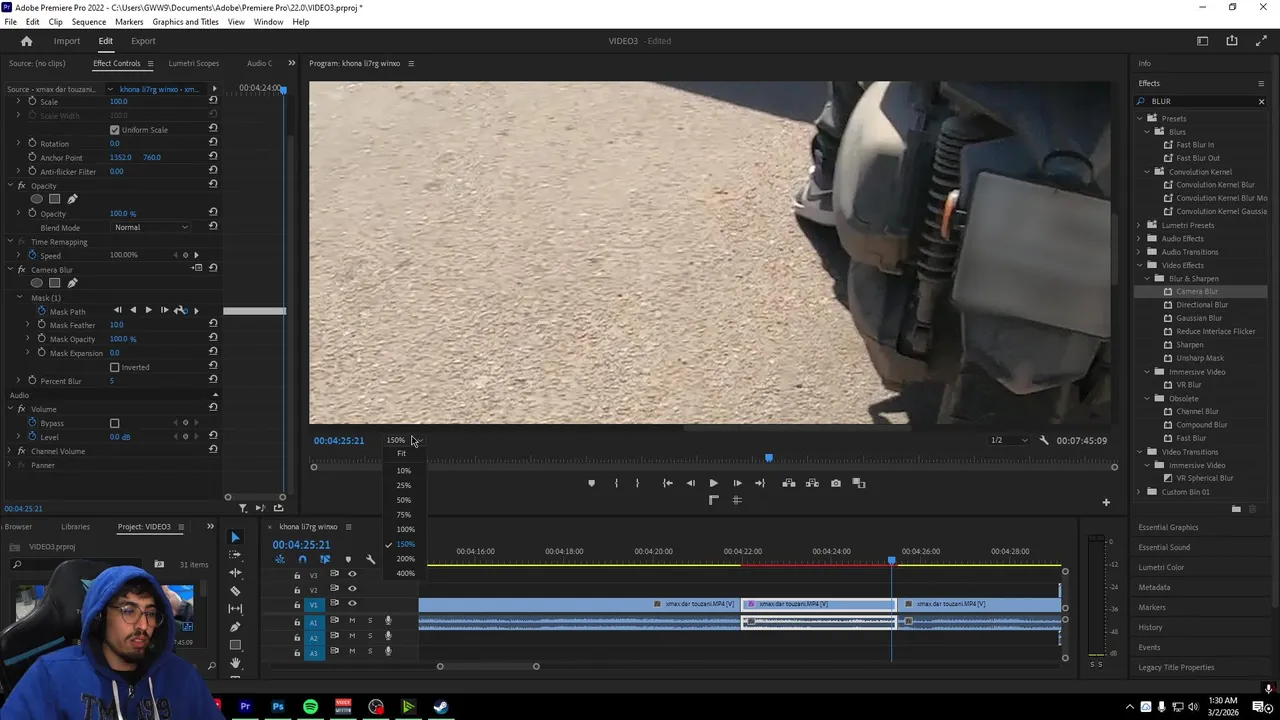Image resolution: width=1280 pixels, height=720 pixels.
Task: Open Program monitor settings wrench
Action: [1044, 440]
